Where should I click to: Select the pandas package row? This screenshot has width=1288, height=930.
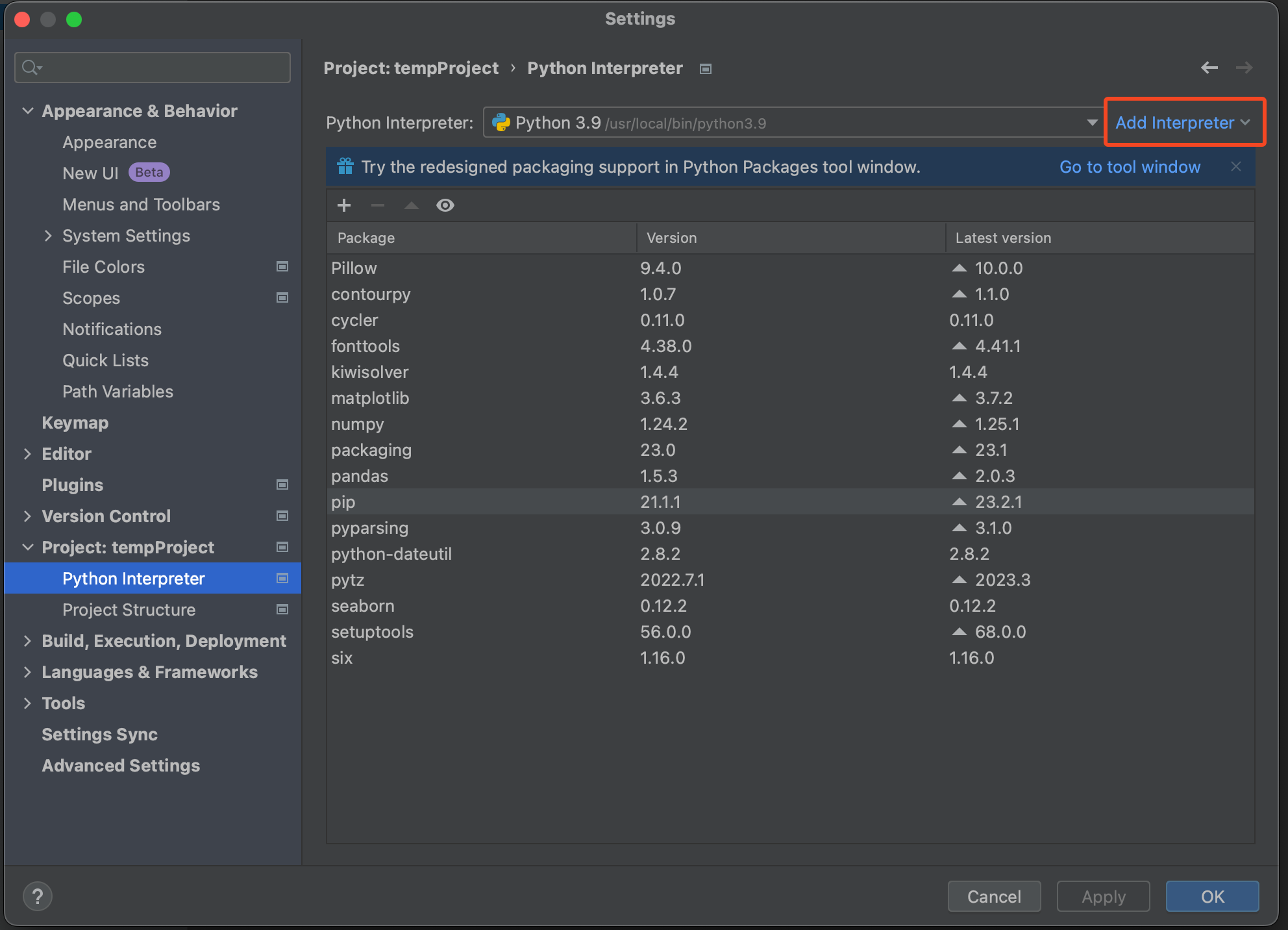791,476
